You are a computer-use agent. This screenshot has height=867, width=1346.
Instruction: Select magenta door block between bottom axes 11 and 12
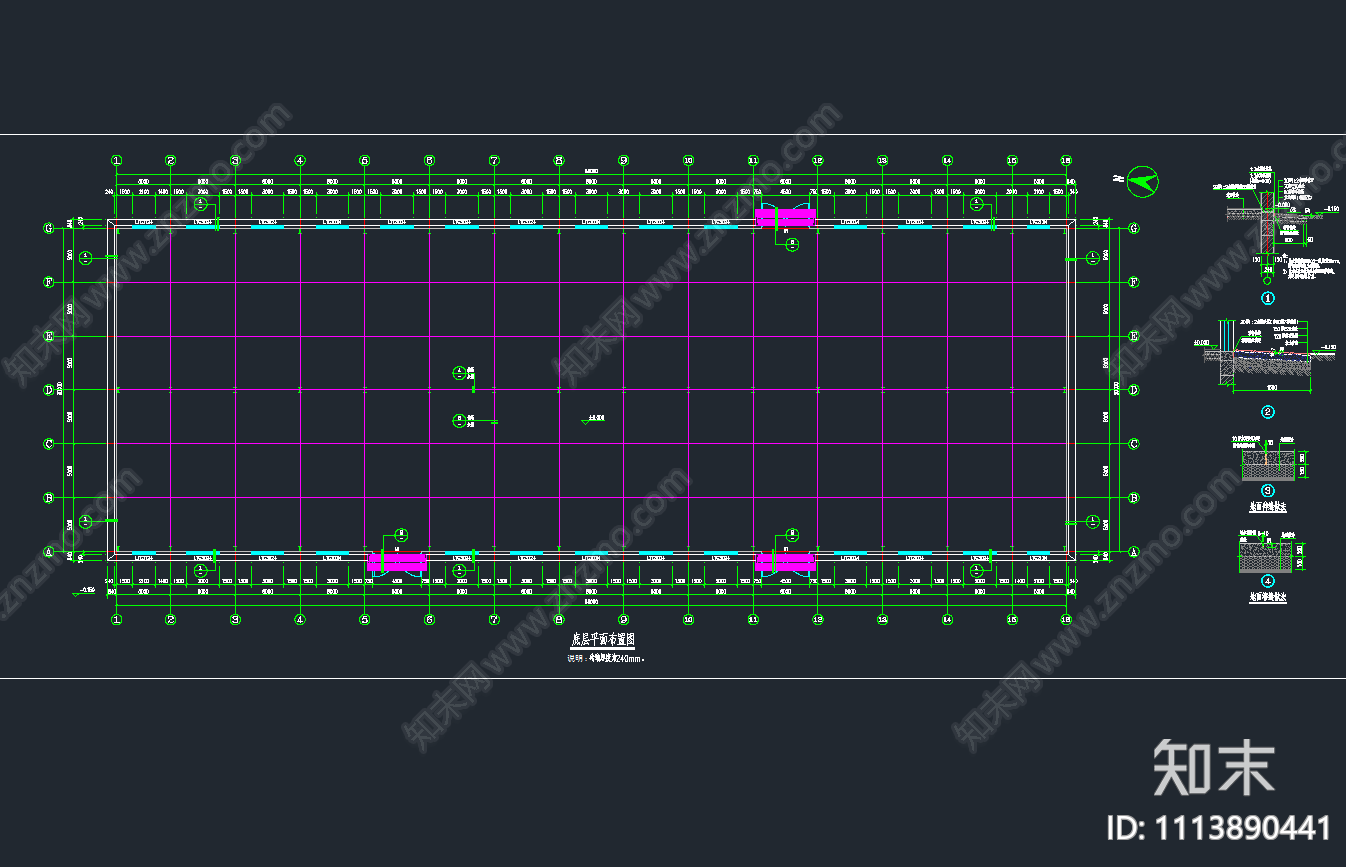(785, 562)
